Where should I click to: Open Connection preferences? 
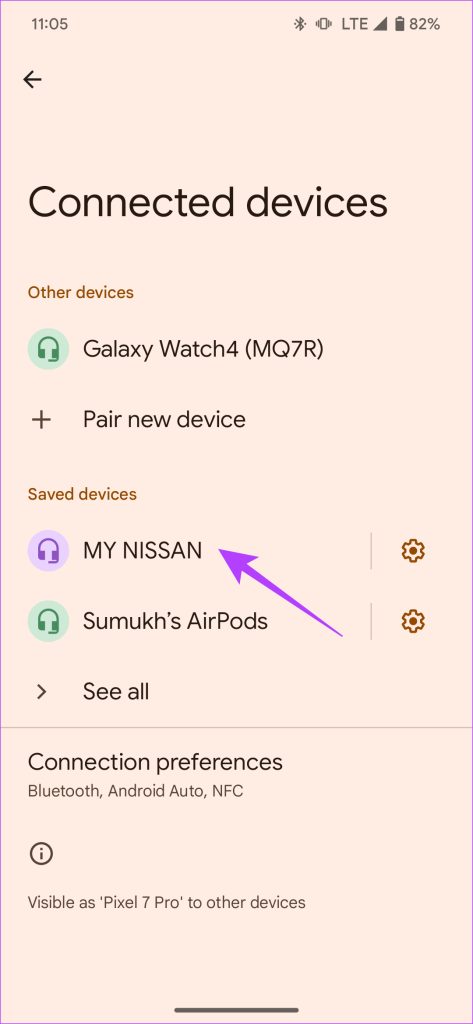(x=236, y=775)
